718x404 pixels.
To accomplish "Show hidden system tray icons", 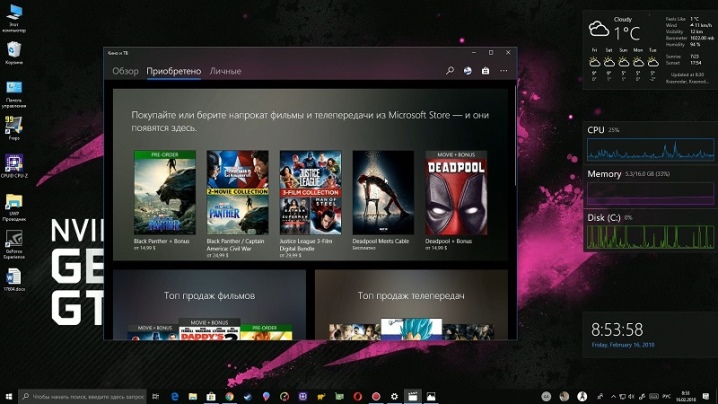I will click(x=614, y=397).
